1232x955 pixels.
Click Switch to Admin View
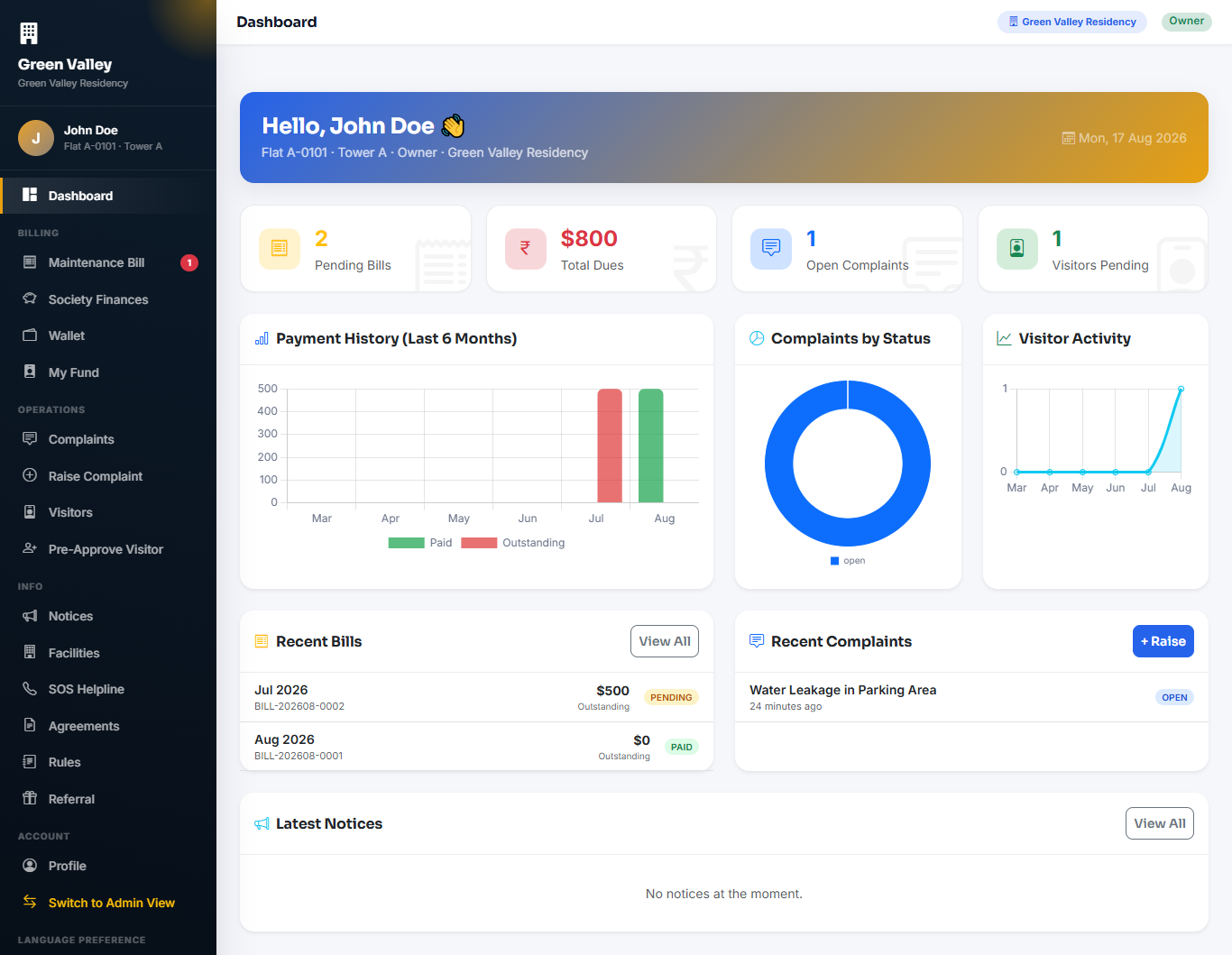coord(108,903)
